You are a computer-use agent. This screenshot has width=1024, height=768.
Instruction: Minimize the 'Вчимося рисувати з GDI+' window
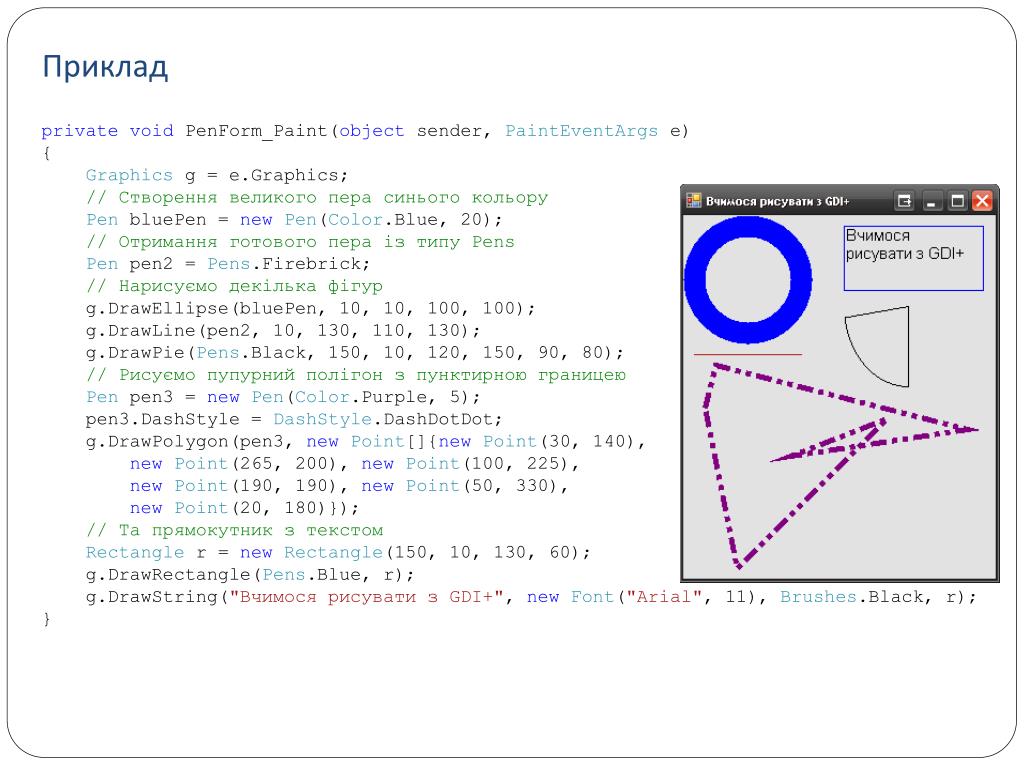point(931,201)
